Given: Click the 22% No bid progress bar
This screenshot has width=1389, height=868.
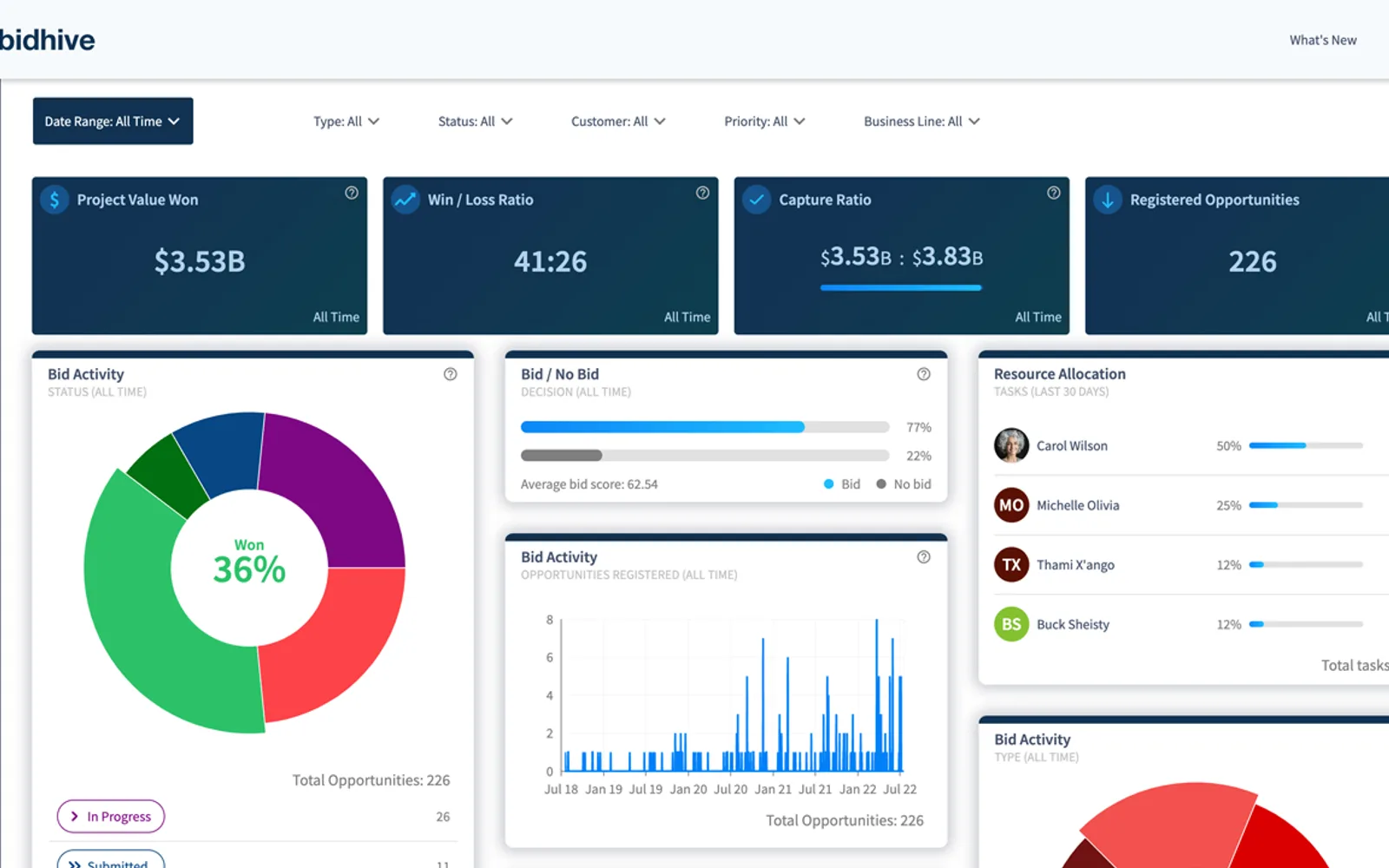Looking at the screenshot, I should 705,456.
